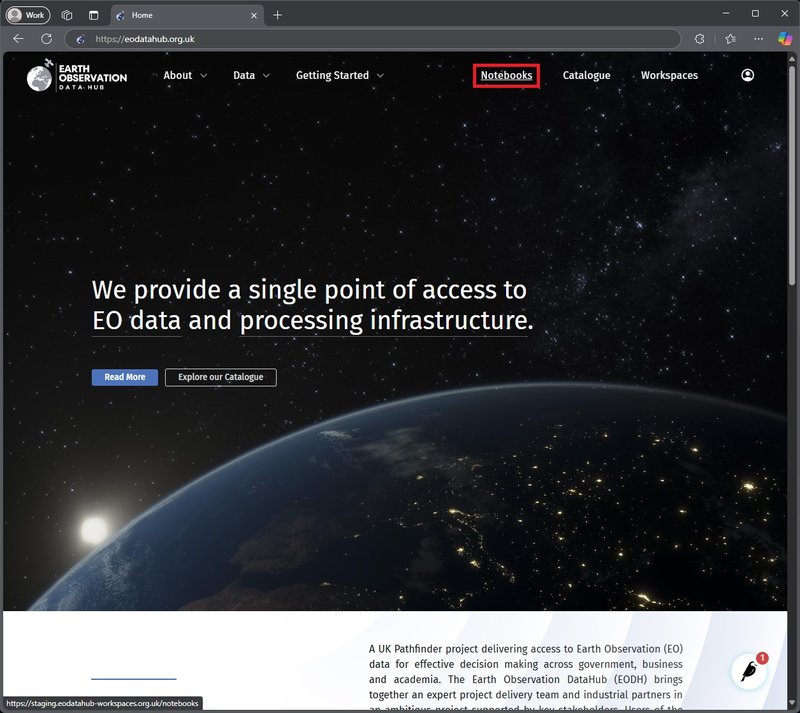The height and width of the screenshot is (713, 800).
Task: Click the browser back arrow
Action: tap(18, 39)
